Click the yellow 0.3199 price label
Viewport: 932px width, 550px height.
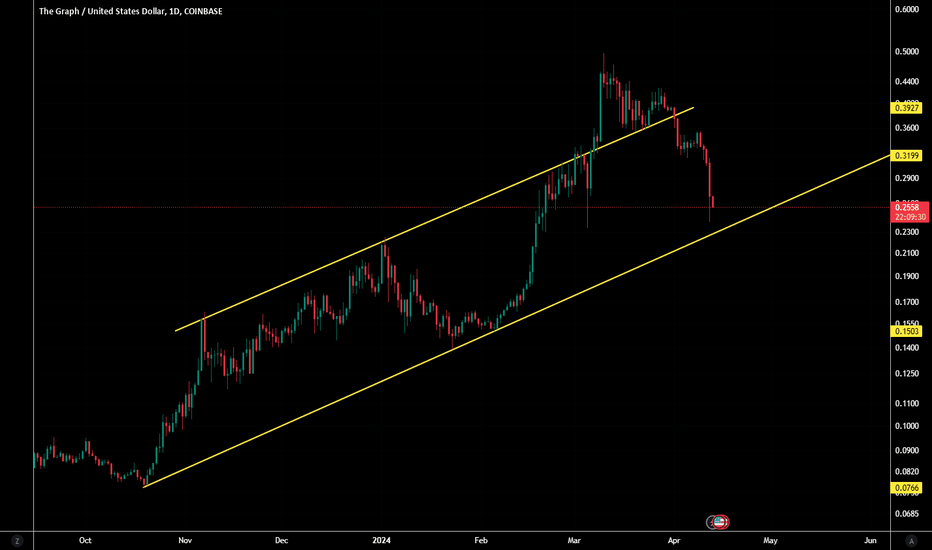[906, 156]
